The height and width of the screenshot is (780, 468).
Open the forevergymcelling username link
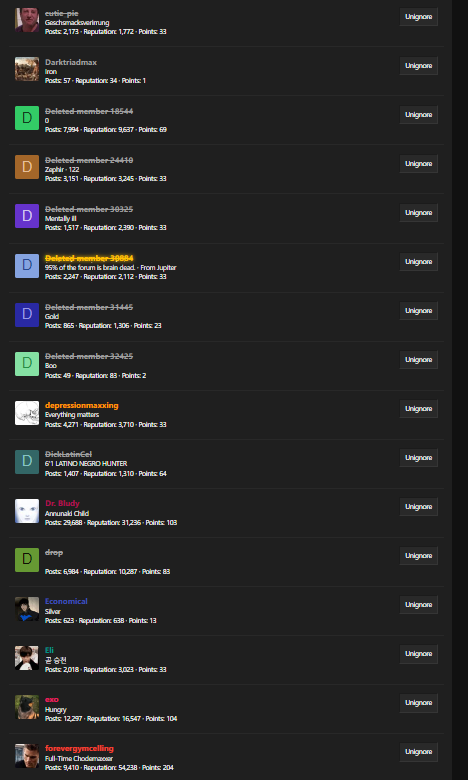[79, 748]
